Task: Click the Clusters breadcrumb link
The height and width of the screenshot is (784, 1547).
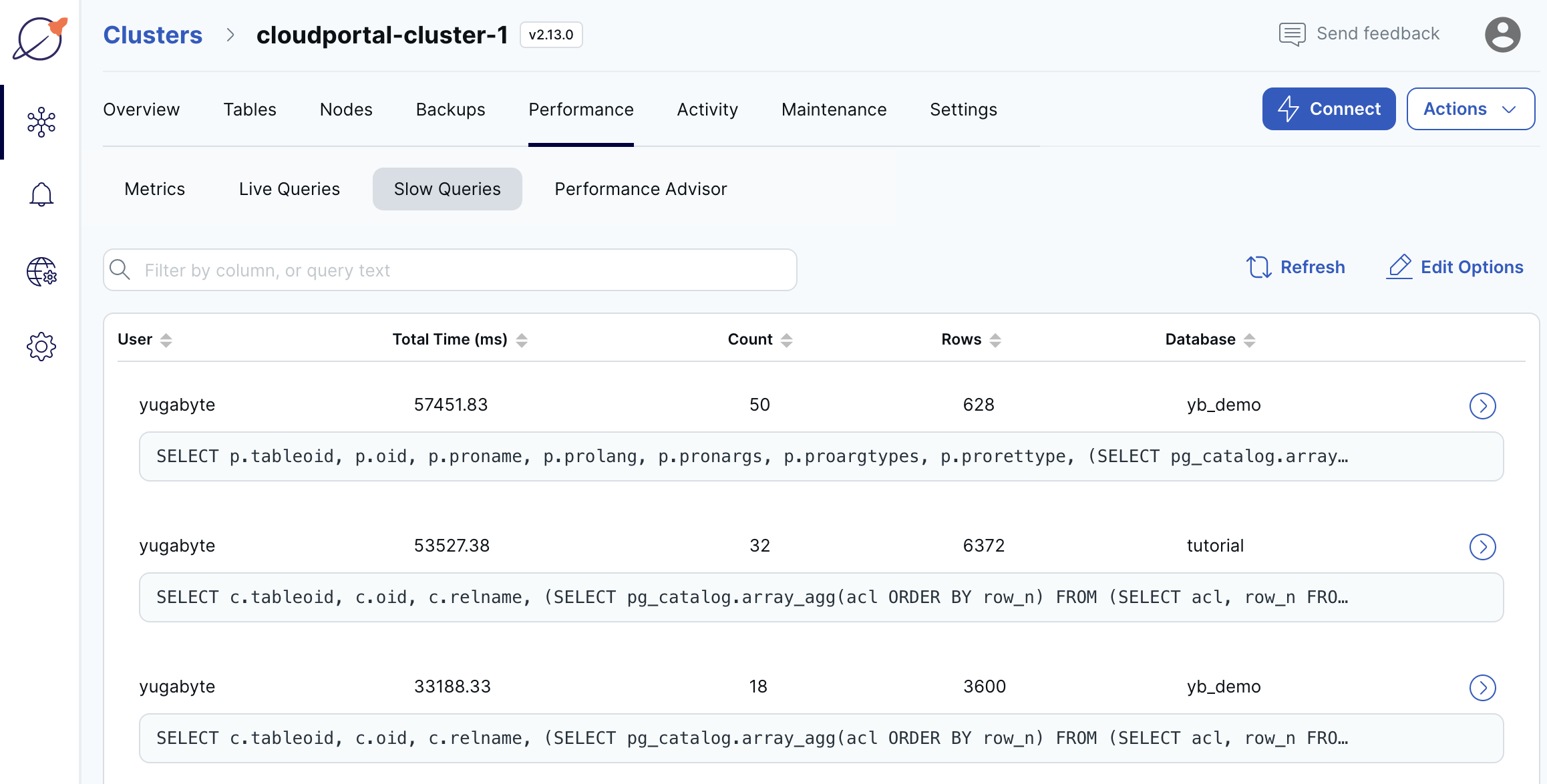Action: click(152, 35)
